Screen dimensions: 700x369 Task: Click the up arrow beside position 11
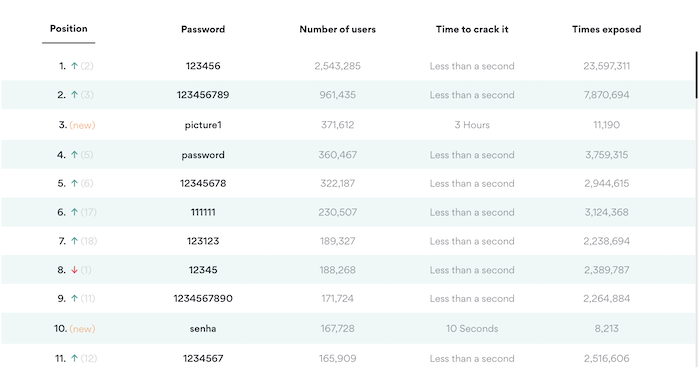[x=75, y=358]
